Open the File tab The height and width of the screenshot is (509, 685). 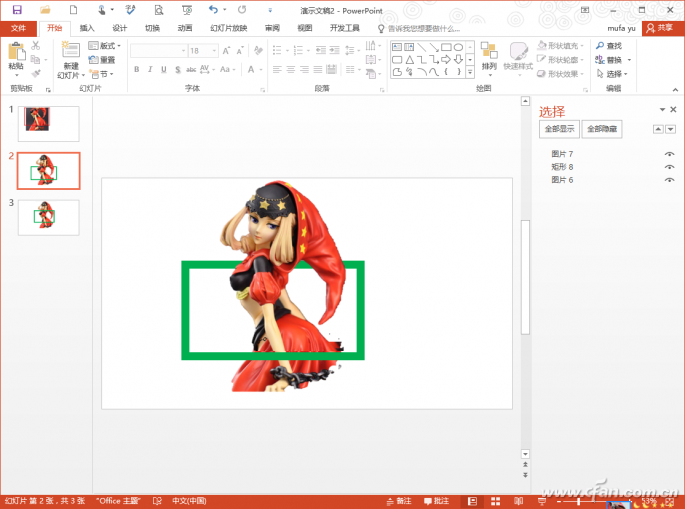click(x=18, y=28)
